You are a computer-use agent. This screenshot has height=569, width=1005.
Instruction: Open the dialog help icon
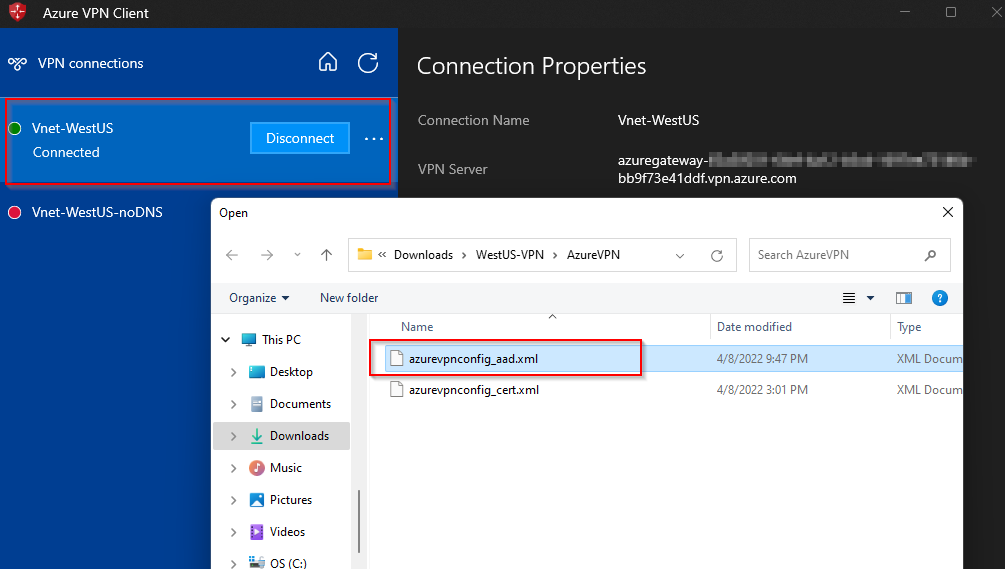point(940,298)
